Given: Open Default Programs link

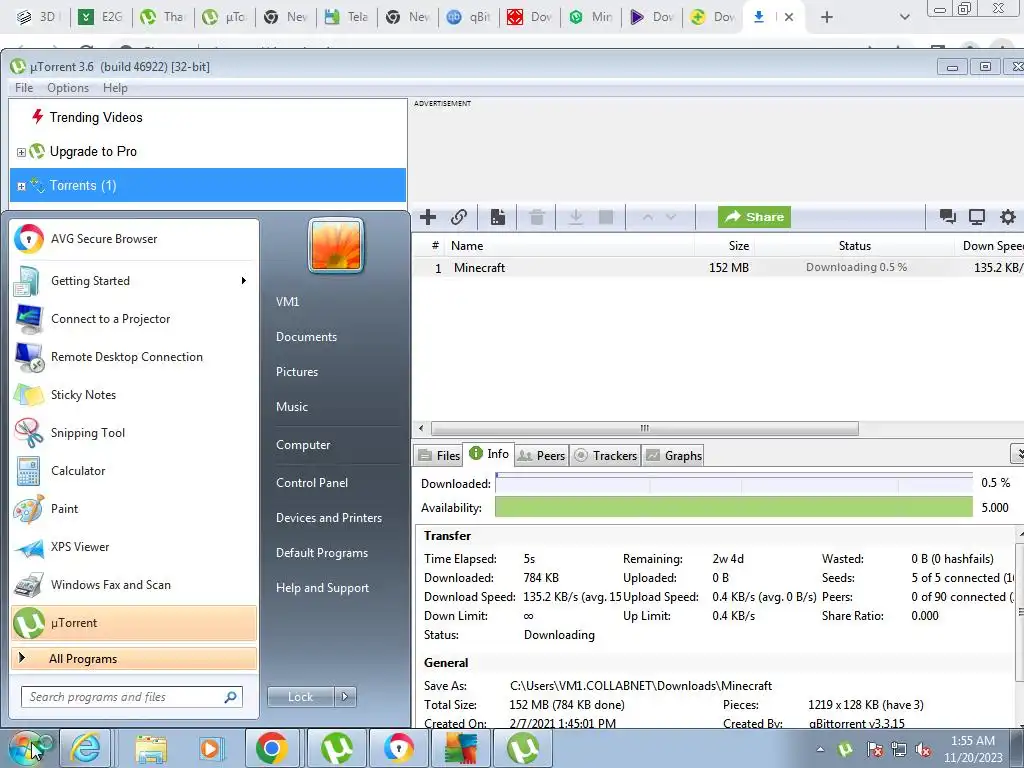Looking at the screenshot, I should point(321,553).
